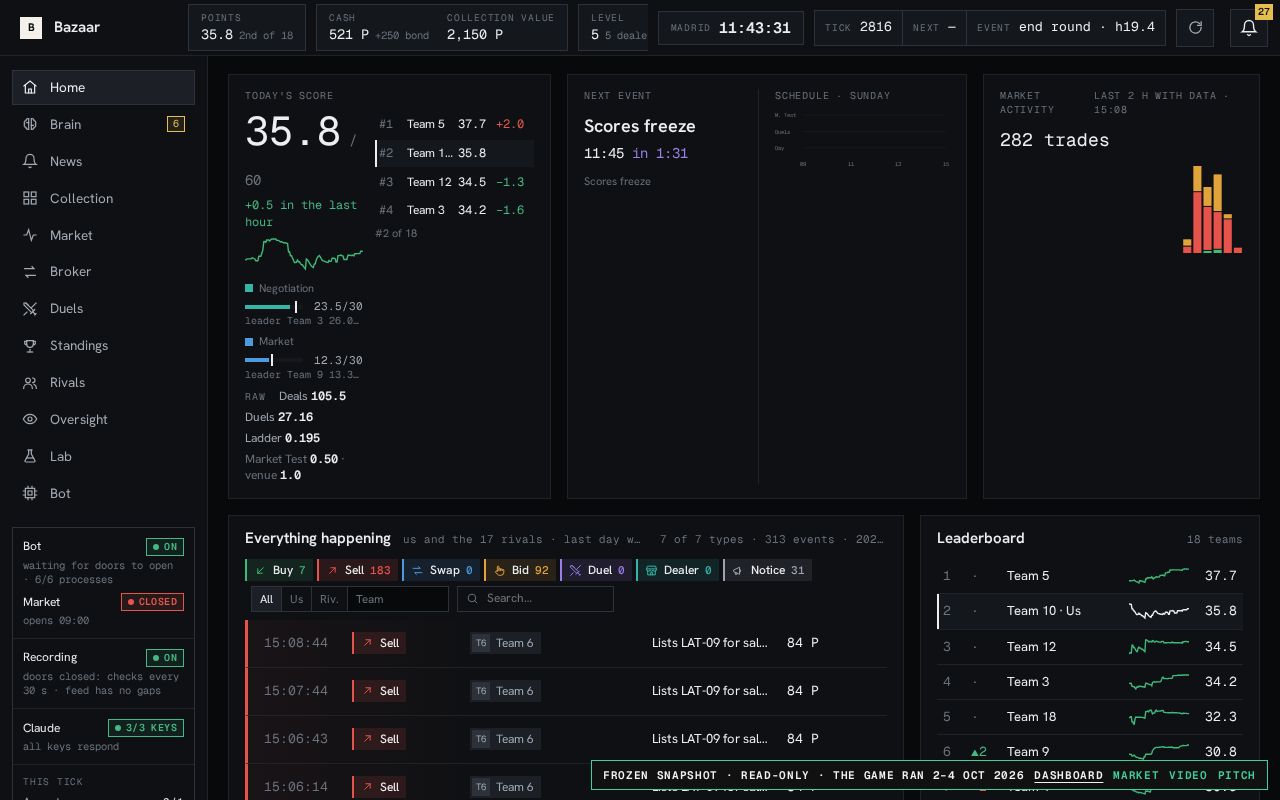The width and height of the screenshot is (1280, 800).
Task: Open Duels from the sidebar
Action: pos(103,308)
